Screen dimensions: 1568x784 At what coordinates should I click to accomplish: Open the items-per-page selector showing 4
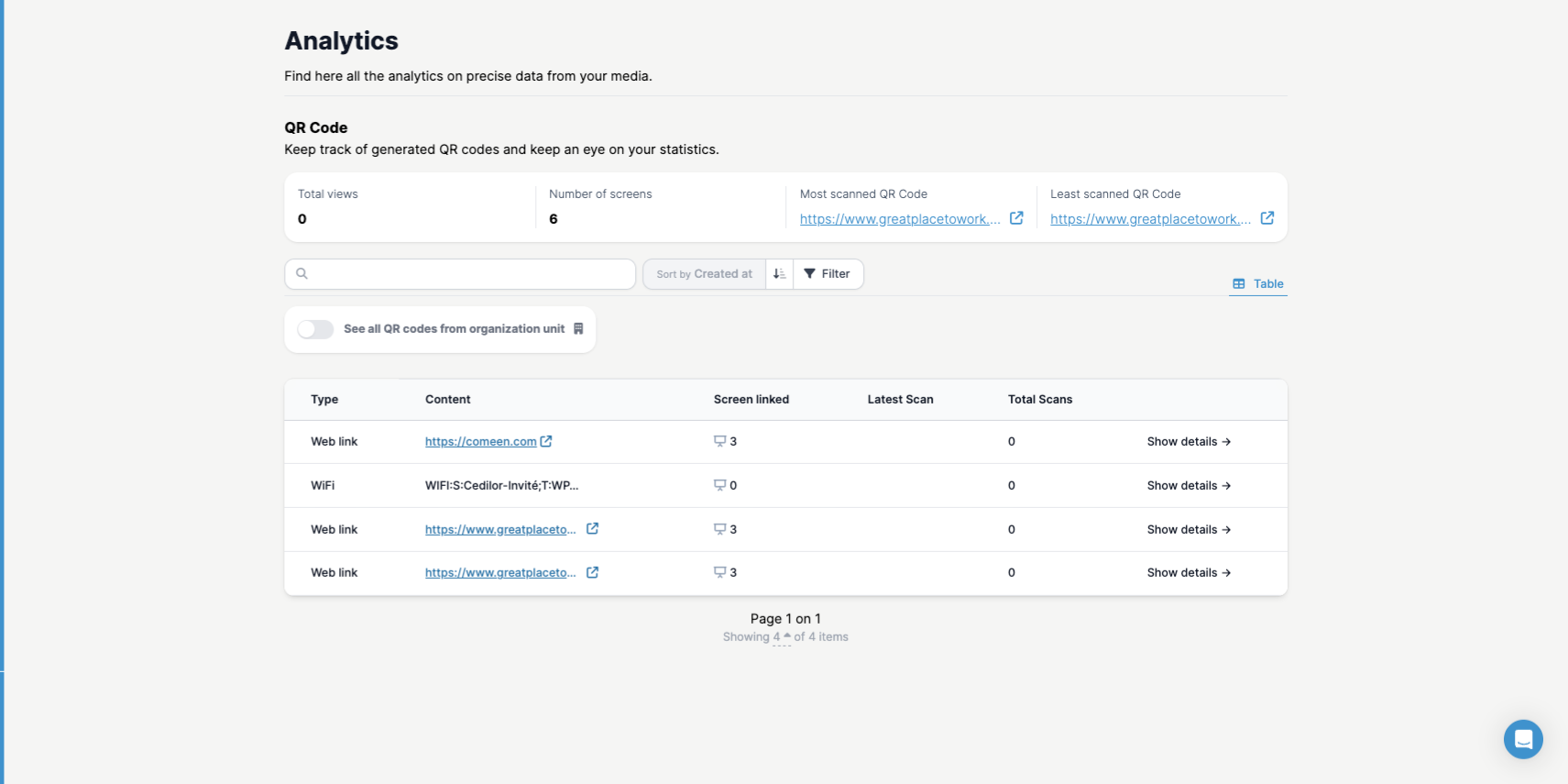point(781,637)
